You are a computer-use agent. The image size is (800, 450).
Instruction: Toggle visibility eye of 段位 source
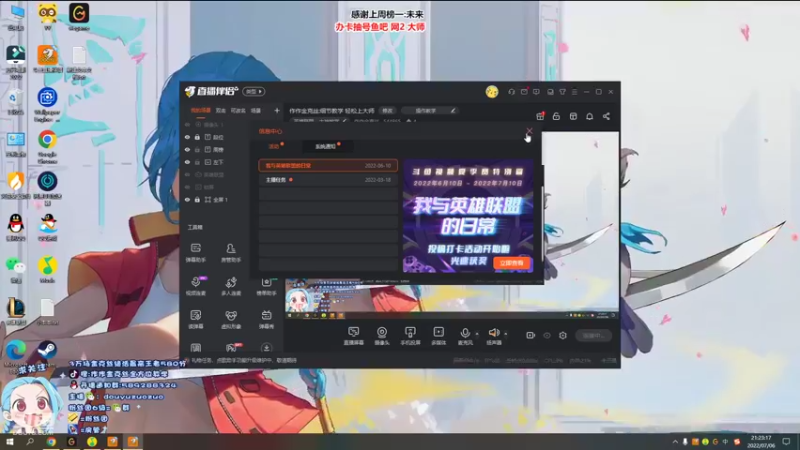[187, 137]
